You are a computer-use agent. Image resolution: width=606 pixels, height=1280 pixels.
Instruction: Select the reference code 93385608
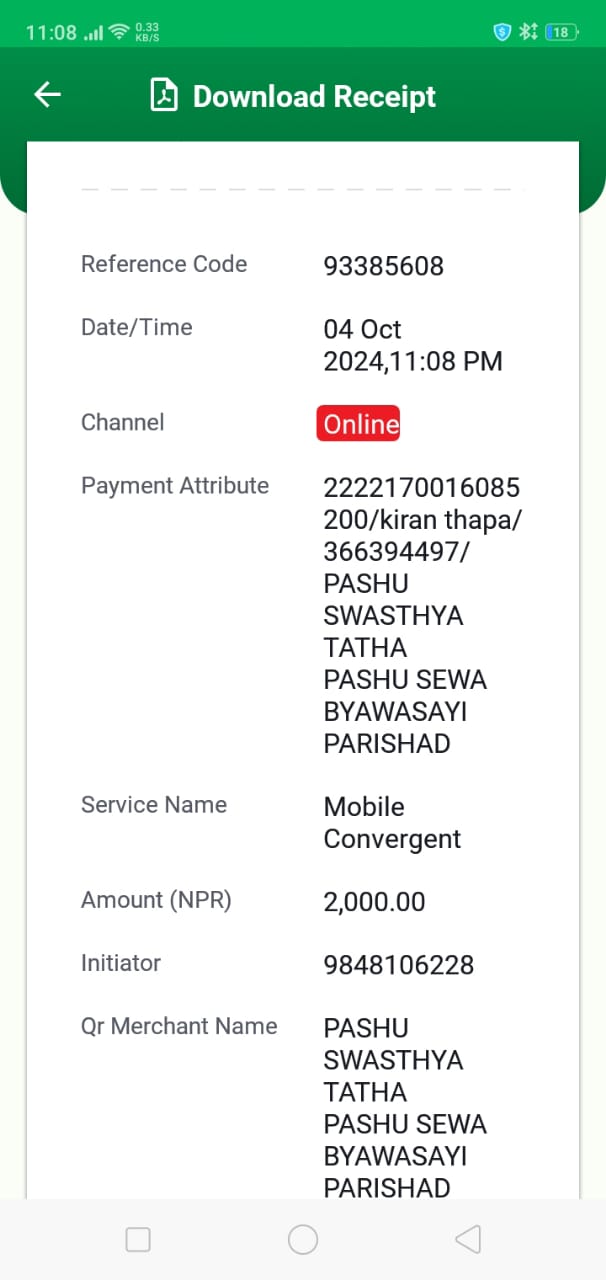(x=383, y=267)
